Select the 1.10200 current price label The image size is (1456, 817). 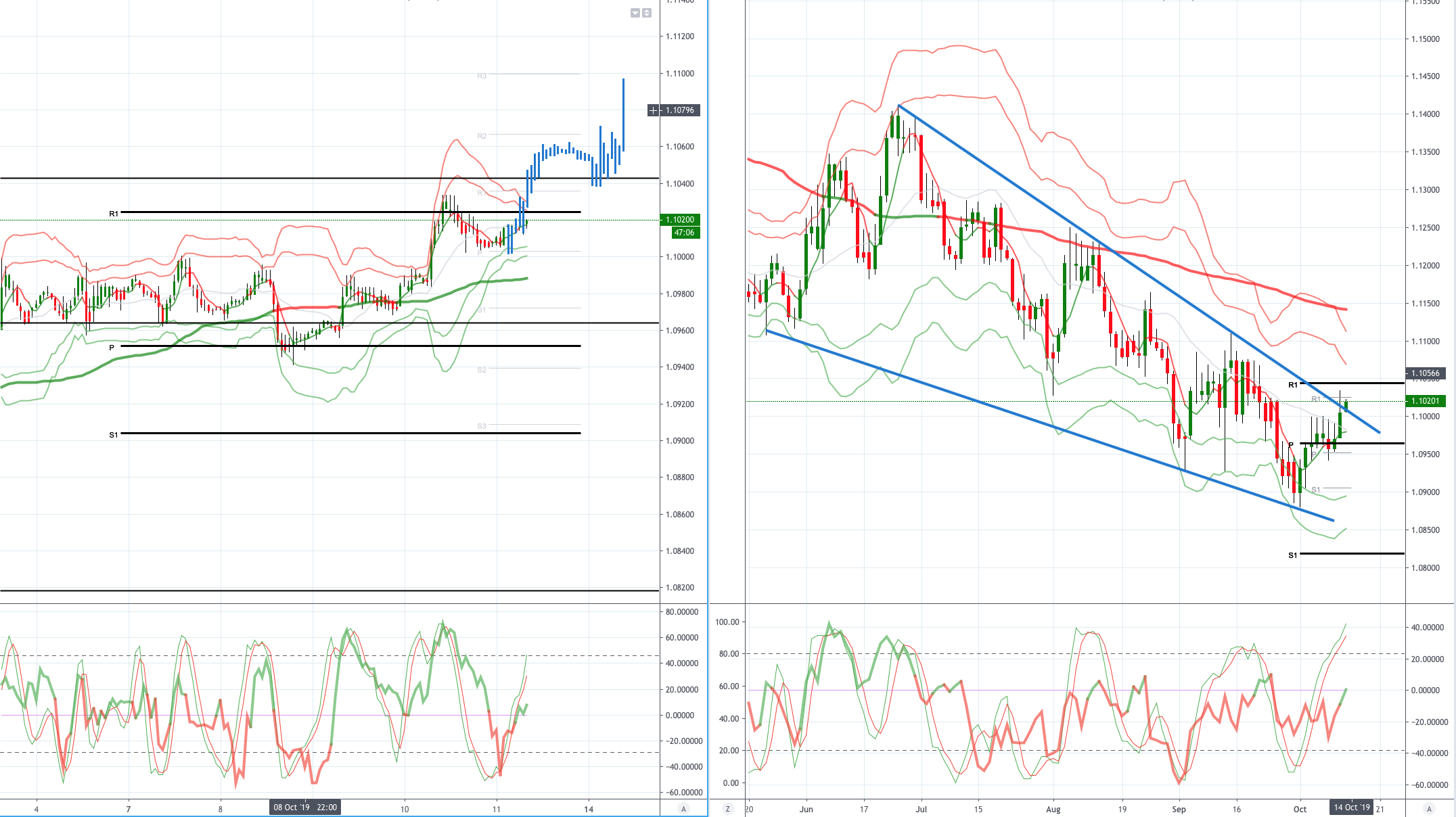click(x=680, y=220)
